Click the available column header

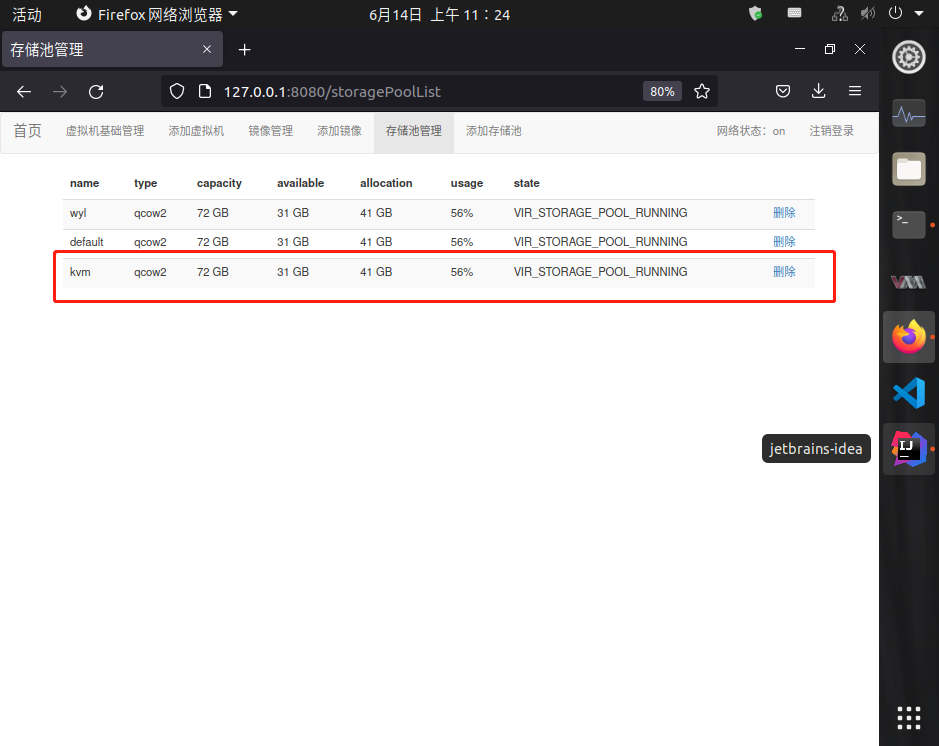tap(301, 183)
